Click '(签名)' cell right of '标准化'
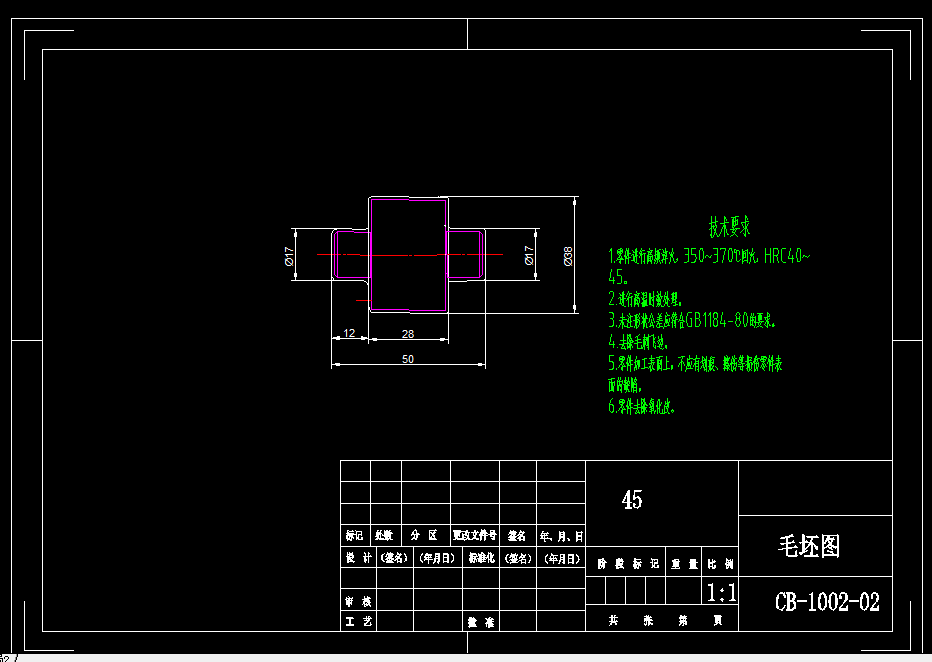 [x=518, y=559]
